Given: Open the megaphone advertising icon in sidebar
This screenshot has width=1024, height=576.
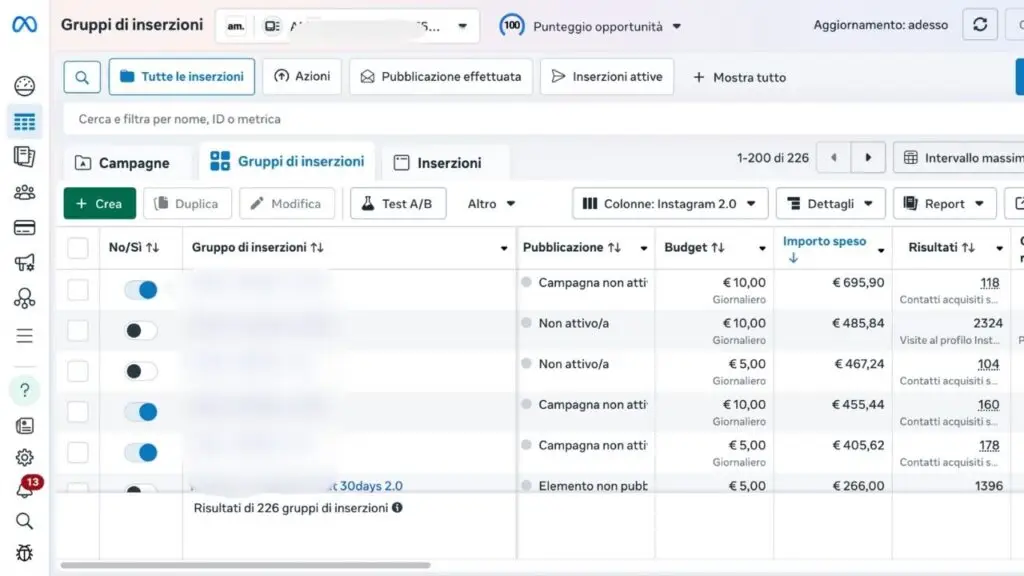Looking at the screenshot, I should point(24,263).
